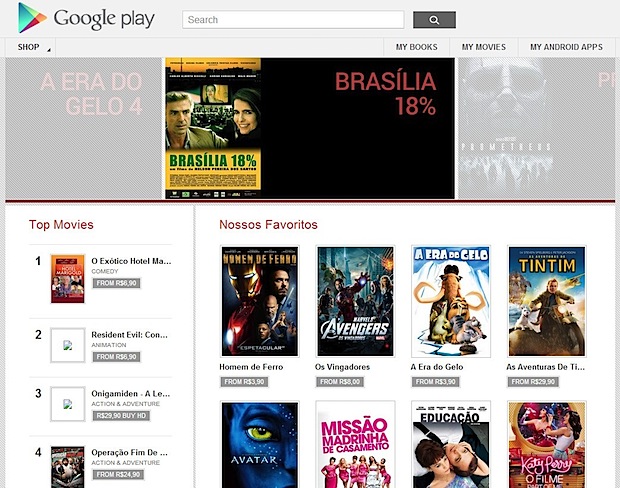The width and height of the screenshot is (620, 488).
Task: Click the Google Play logo
Action: click(x=86, y=19)
